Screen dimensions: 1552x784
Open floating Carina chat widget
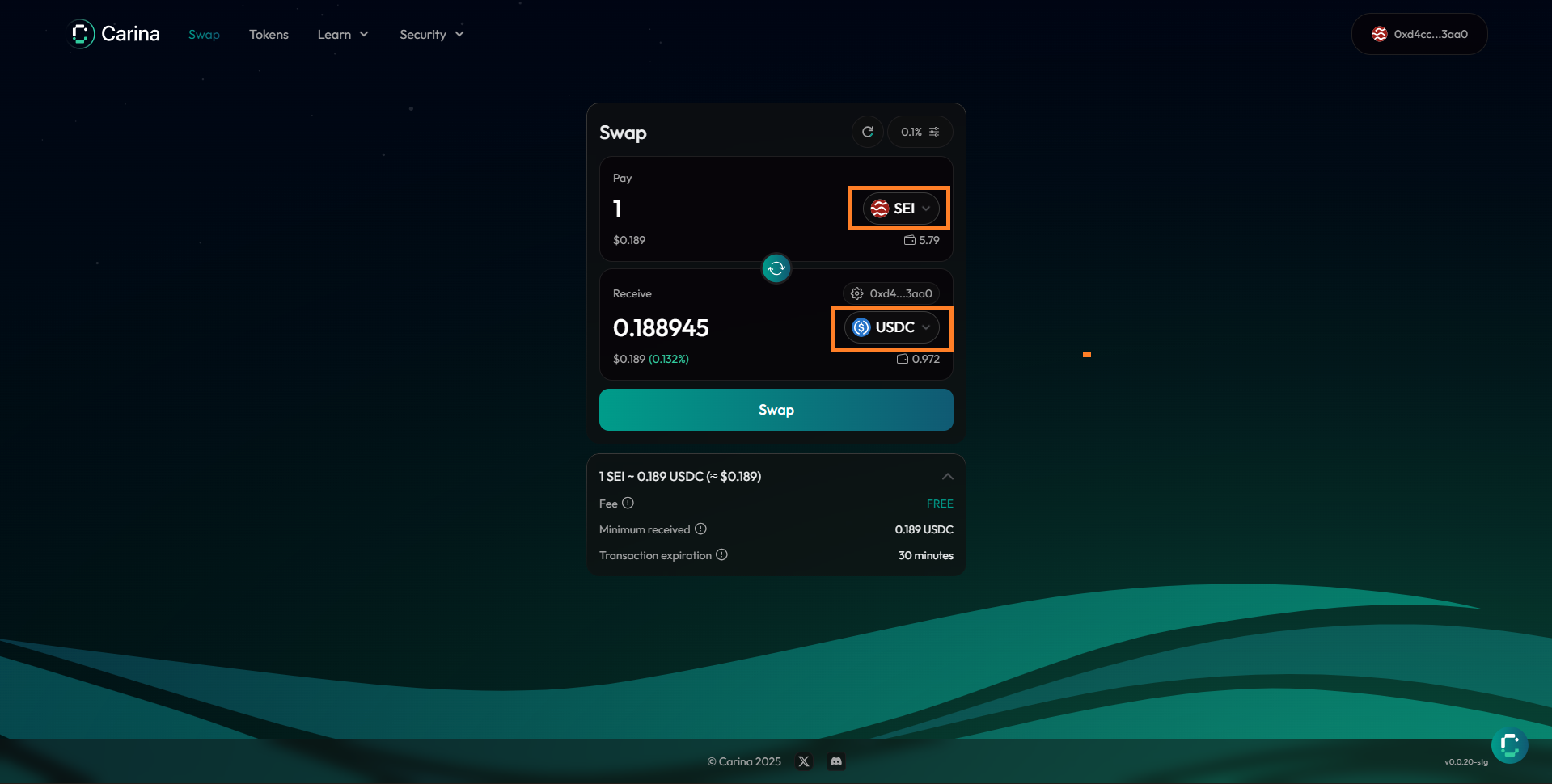coord(1509,745)
